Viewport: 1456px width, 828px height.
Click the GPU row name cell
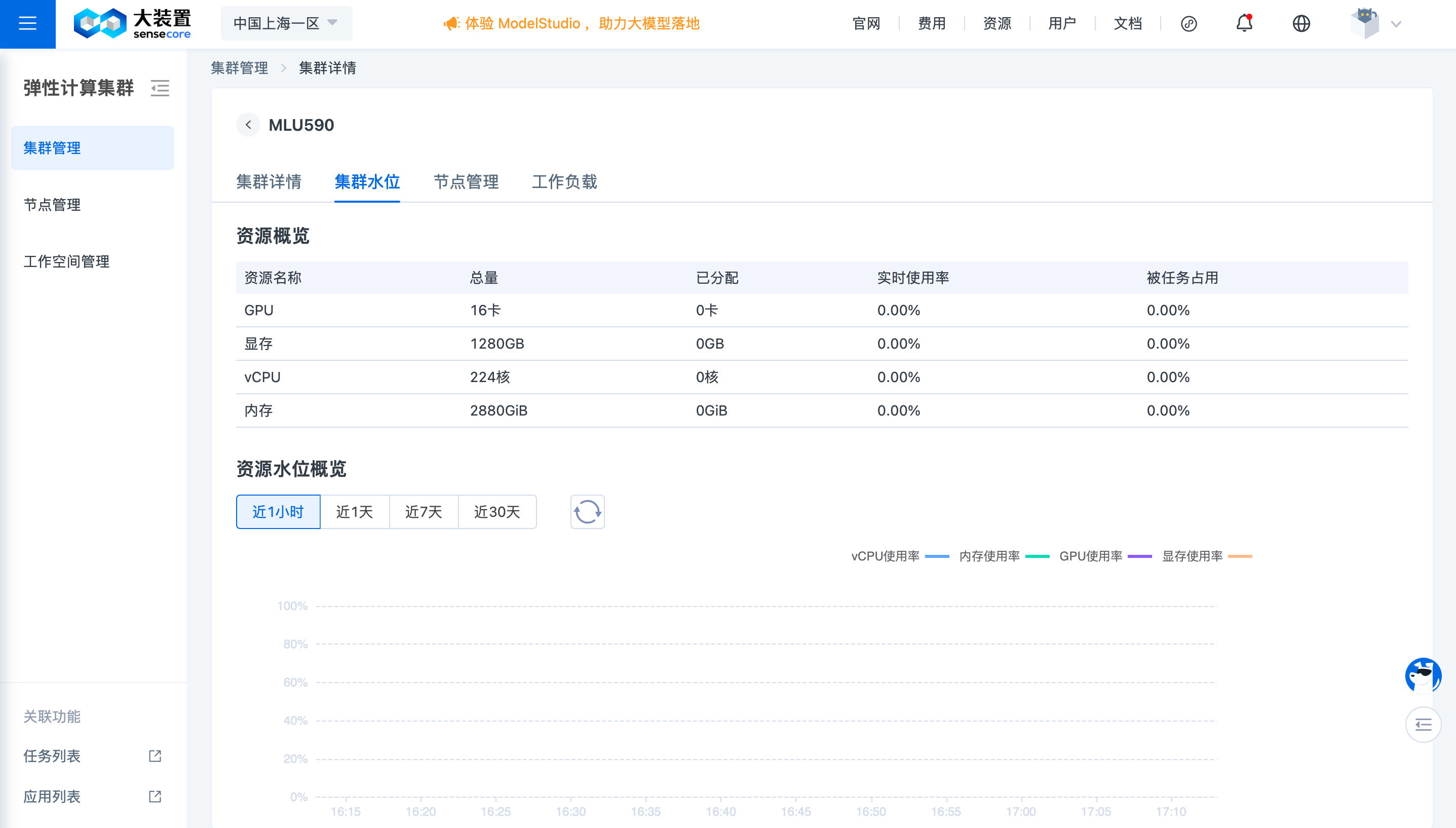click(259, 311)
